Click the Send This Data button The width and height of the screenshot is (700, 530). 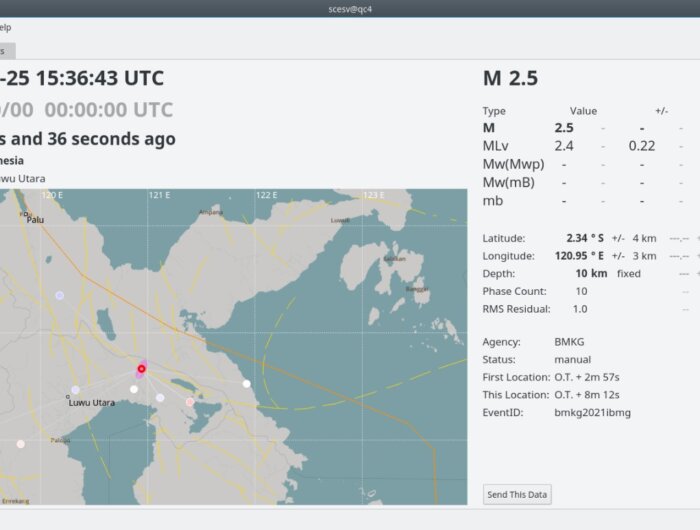517,495
